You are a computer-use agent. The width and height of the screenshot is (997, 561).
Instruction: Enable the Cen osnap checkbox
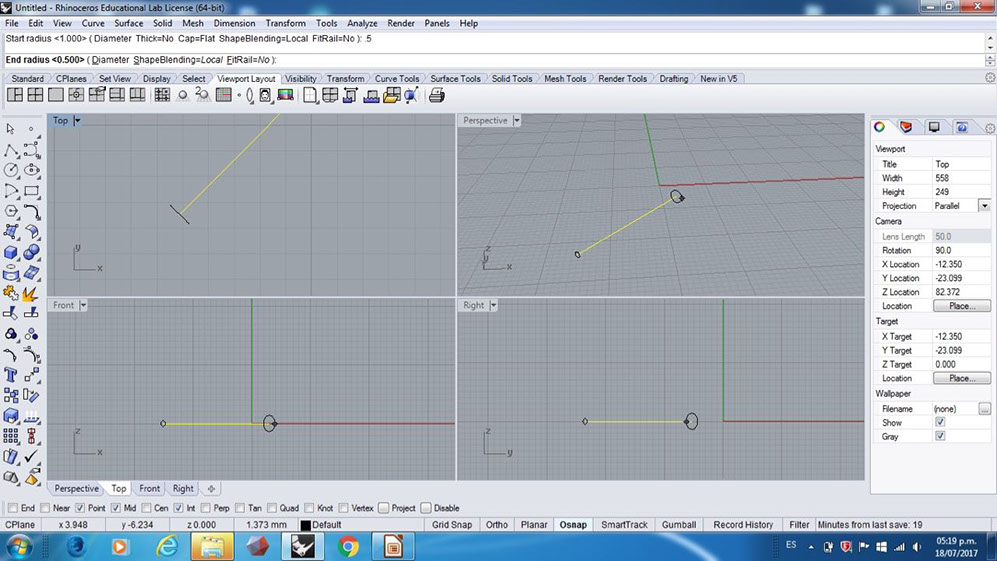[147, 508]
